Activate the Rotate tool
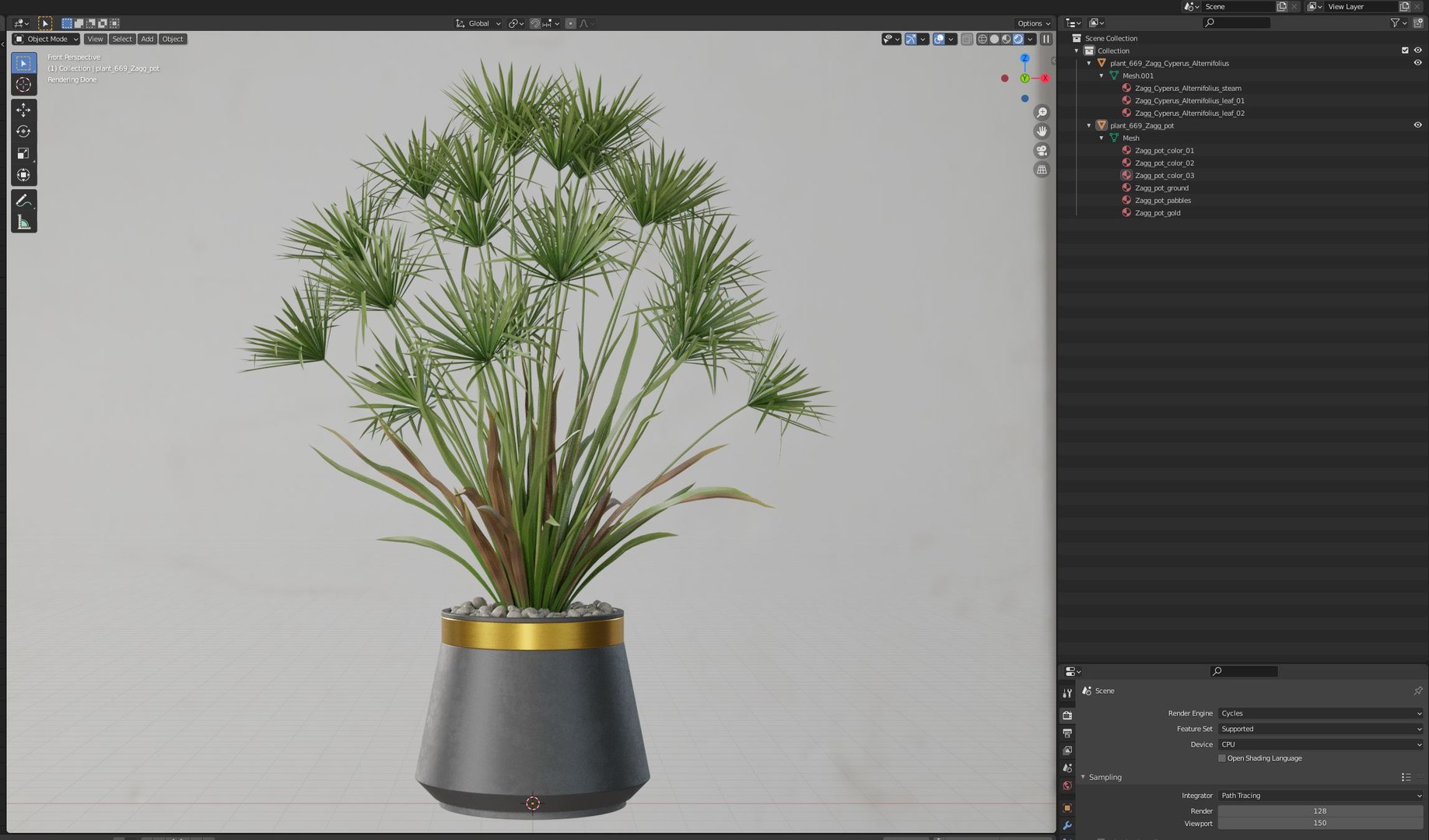1429x840 pixels. point(23,131)
